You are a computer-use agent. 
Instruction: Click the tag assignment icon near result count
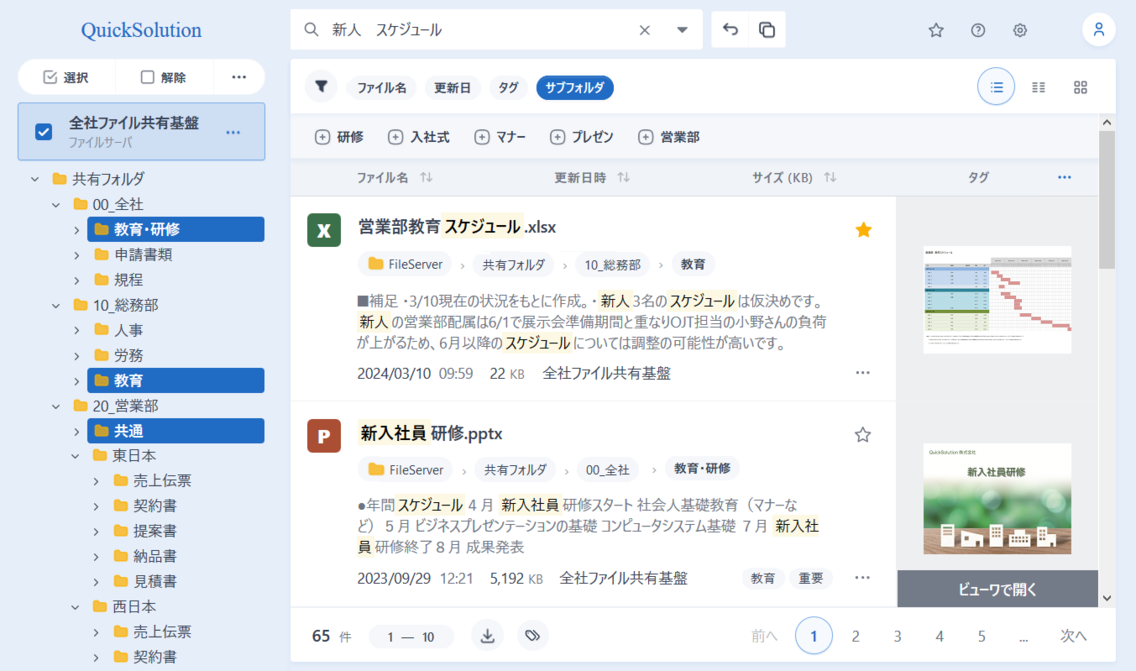point(532,635)
